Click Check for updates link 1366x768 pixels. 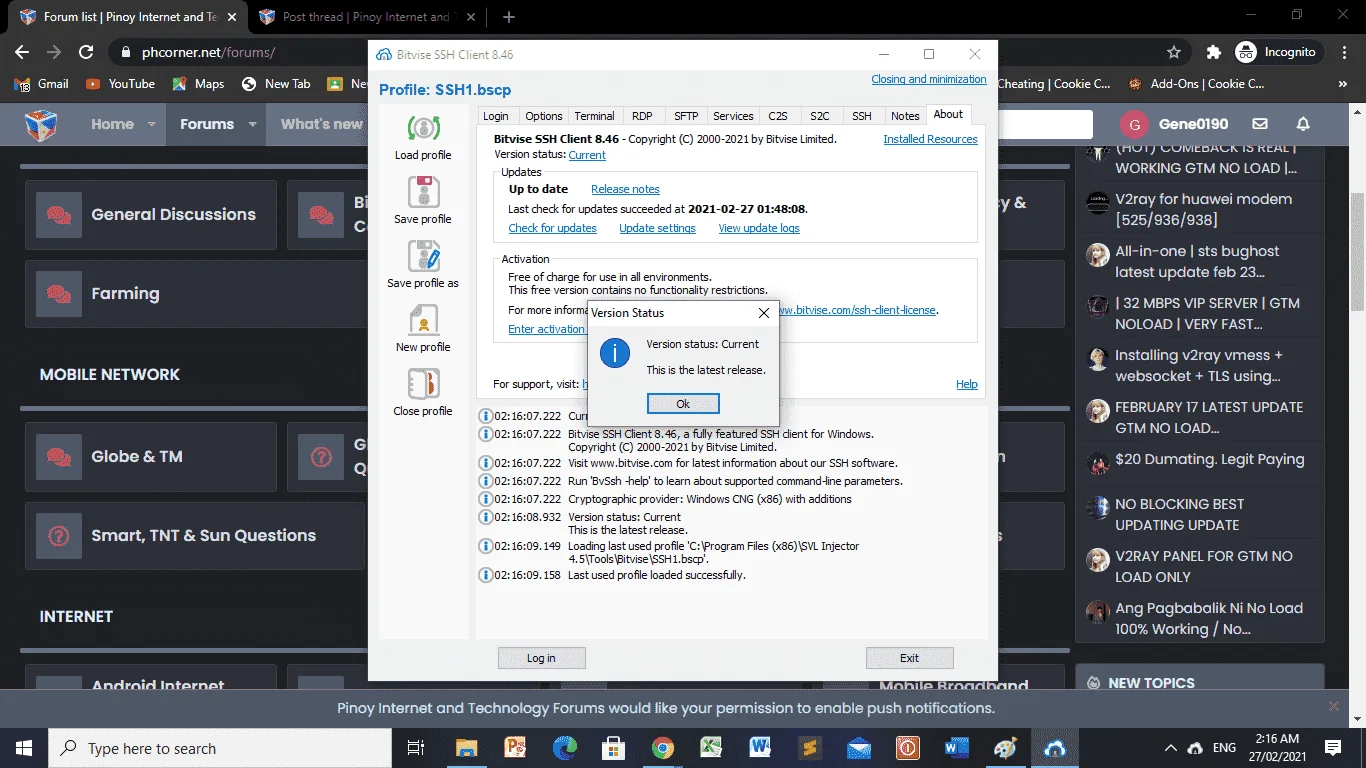click(552, 228)
